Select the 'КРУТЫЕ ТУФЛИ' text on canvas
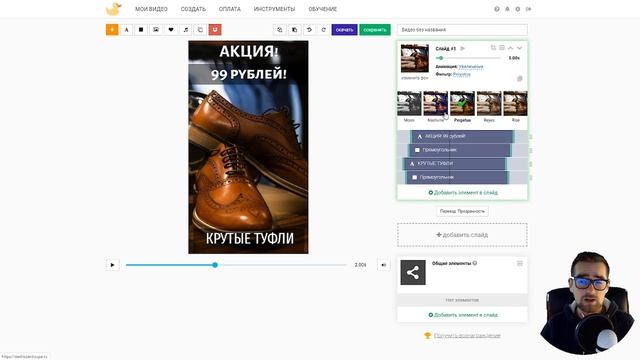The image size is (640, 360). 249,238
